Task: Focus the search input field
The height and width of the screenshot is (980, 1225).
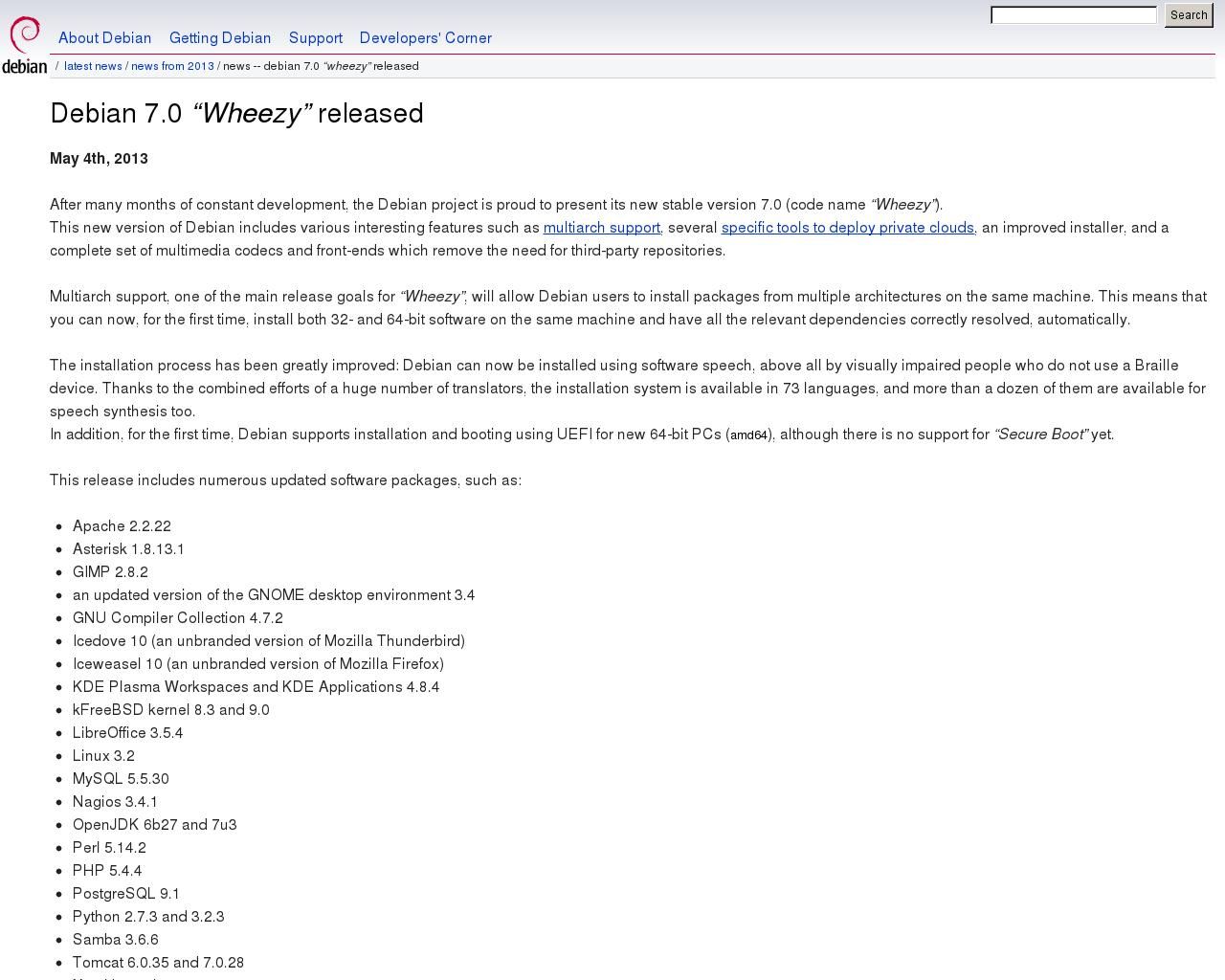Action: tap(1074, 15)
